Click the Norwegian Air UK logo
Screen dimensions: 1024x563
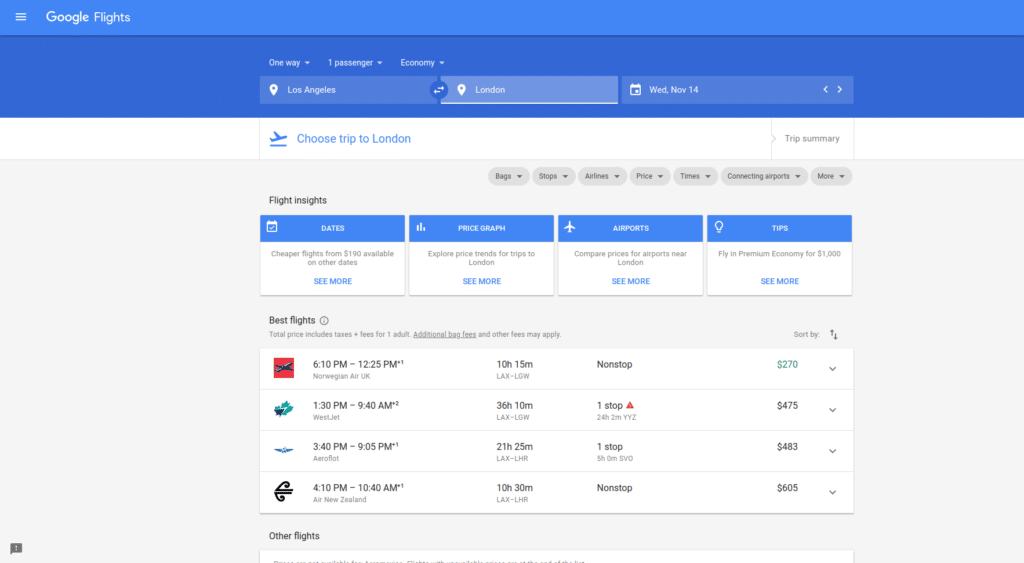pos(283,368)
